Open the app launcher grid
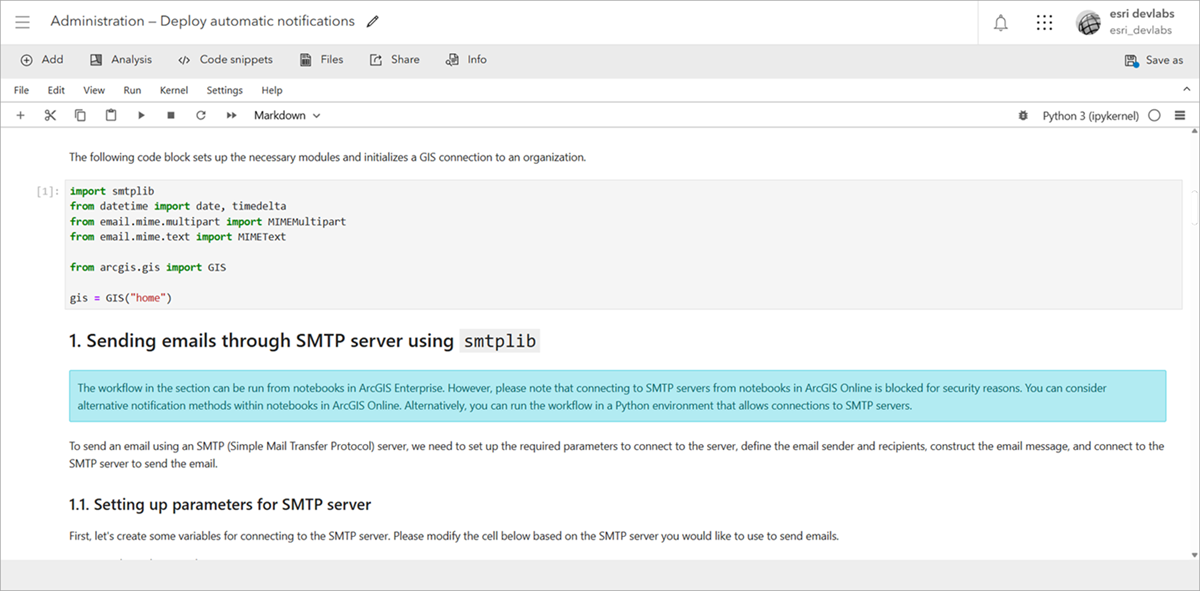1200x591 pixels. 1044,22
